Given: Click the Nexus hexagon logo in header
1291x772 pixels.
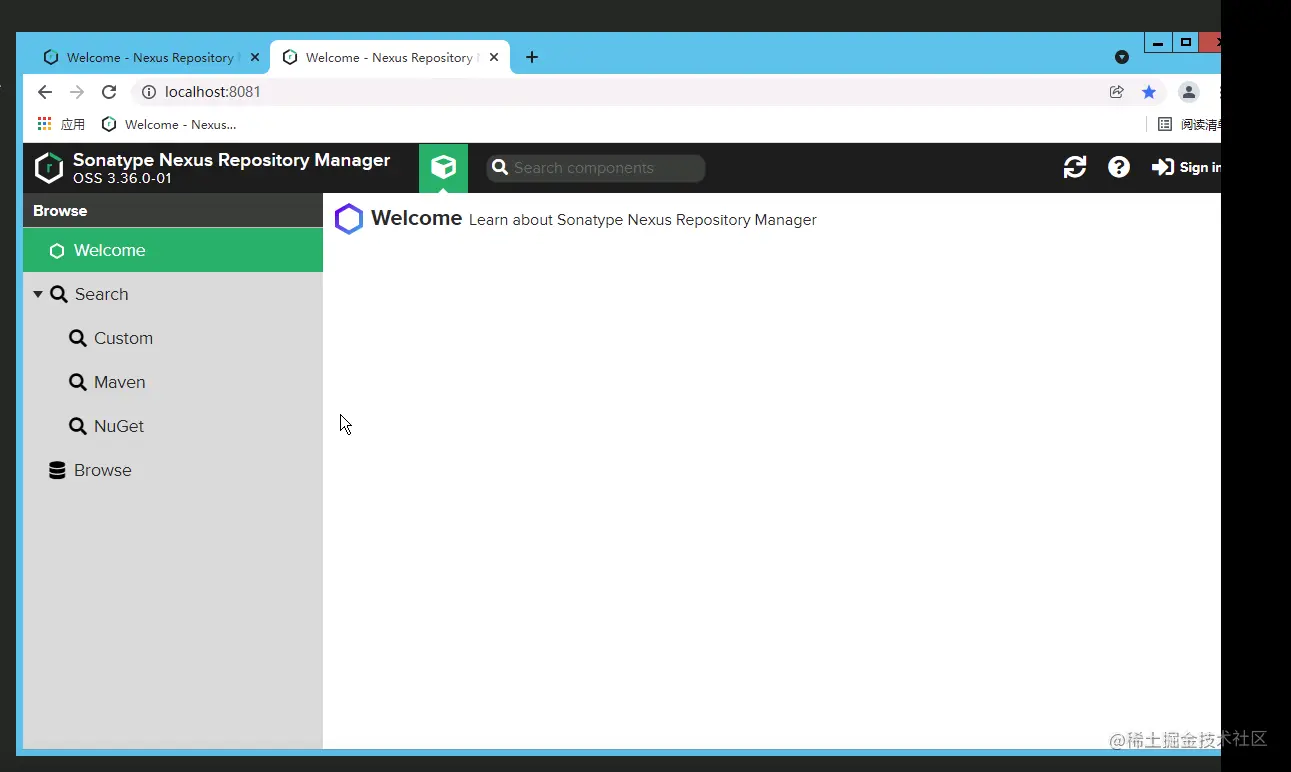Looking at the screenshot, I should pos(49,168).
